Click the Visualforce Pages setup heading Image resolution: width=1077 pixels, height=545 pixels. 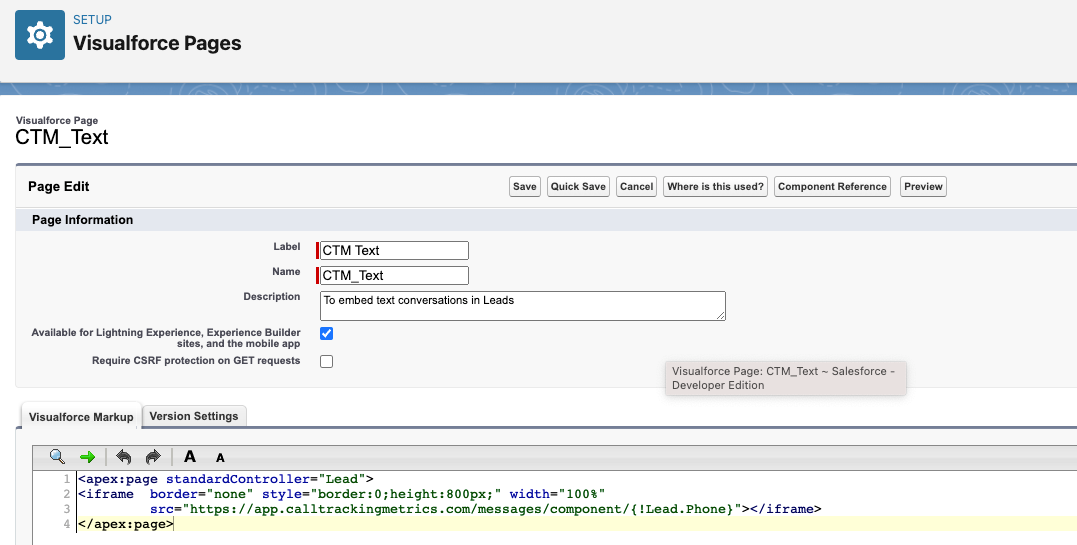(157, 43)
